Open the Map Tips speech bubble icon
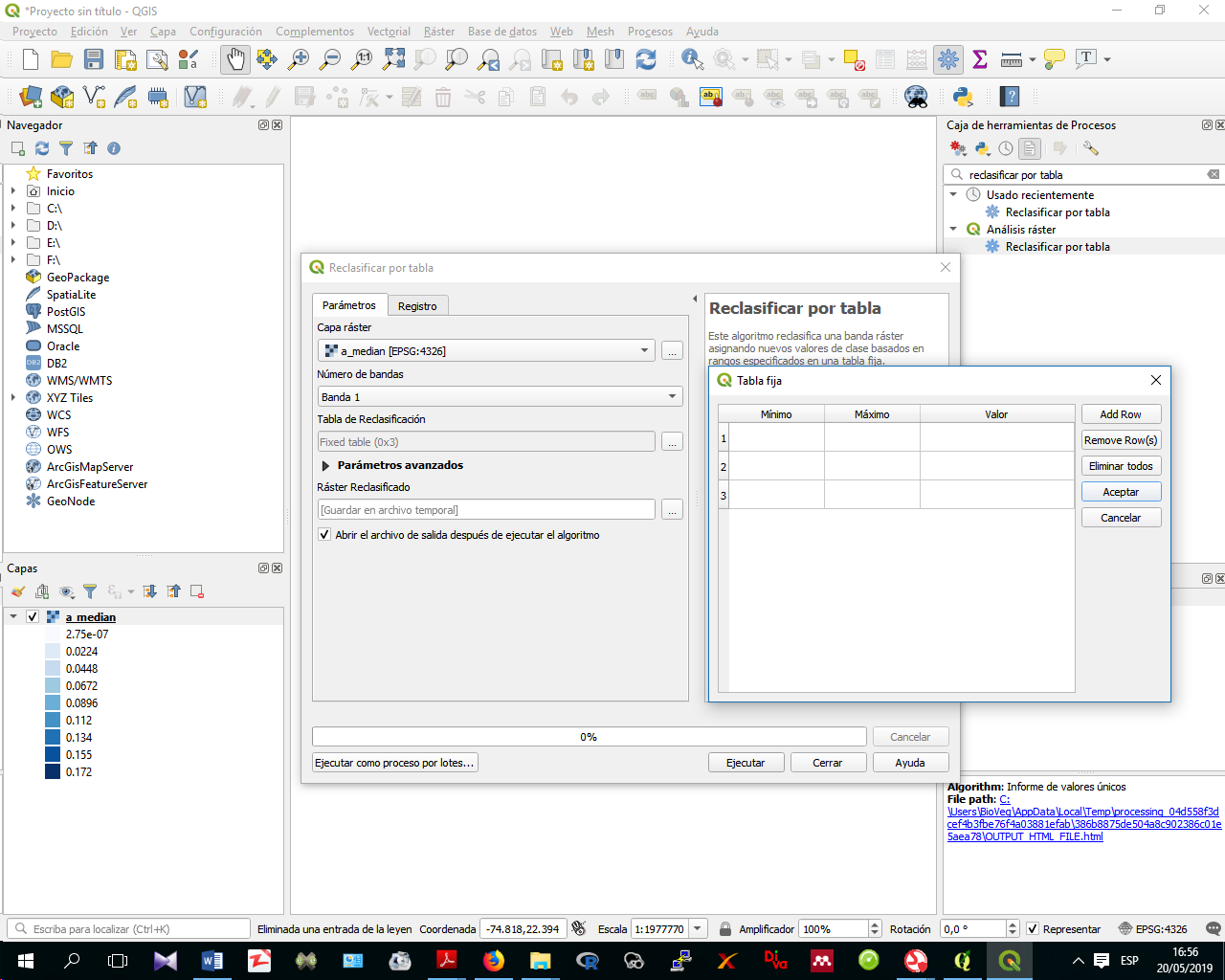The height and width of the screenshot is (980, 1225). pyautogui.click(x=1055, y=59)
